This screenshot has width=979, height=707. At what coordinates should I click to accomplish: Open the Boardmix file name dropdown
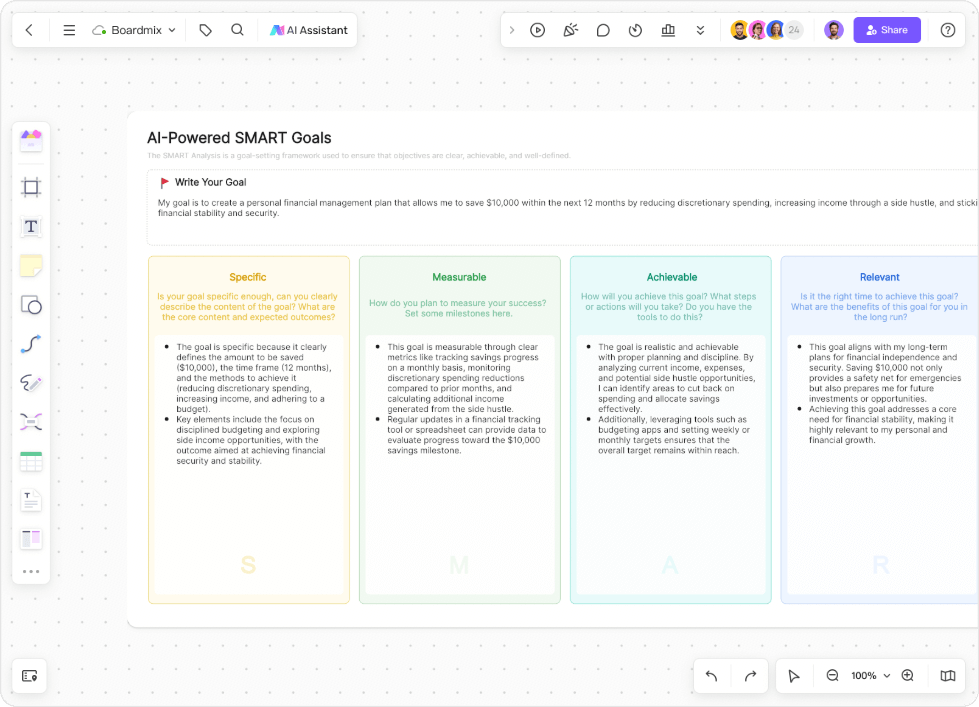(134, 30)
